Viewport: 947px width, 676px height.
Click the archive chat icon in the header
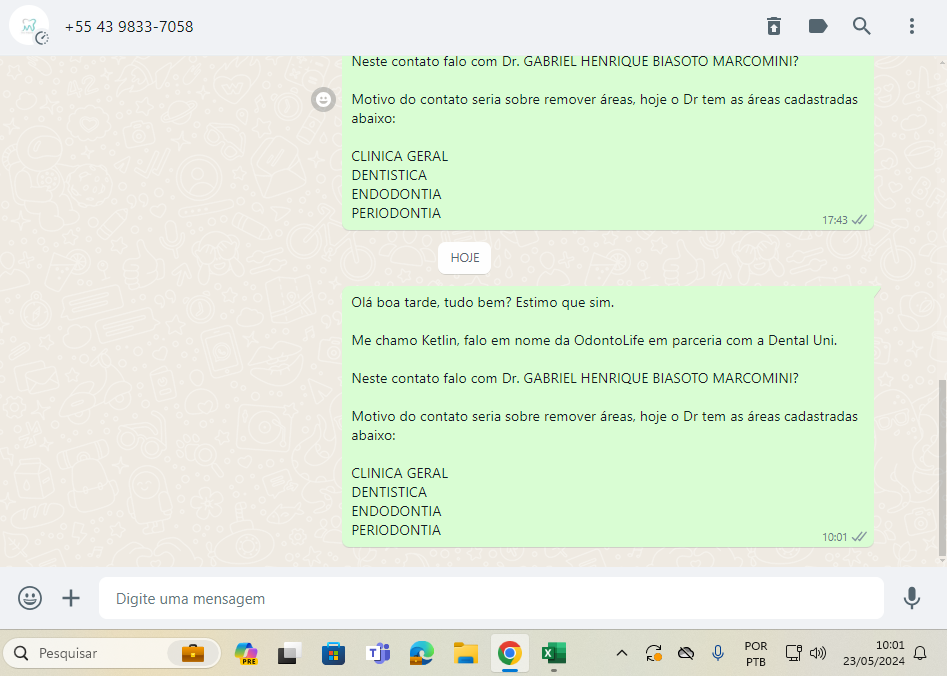pos(774,26)
